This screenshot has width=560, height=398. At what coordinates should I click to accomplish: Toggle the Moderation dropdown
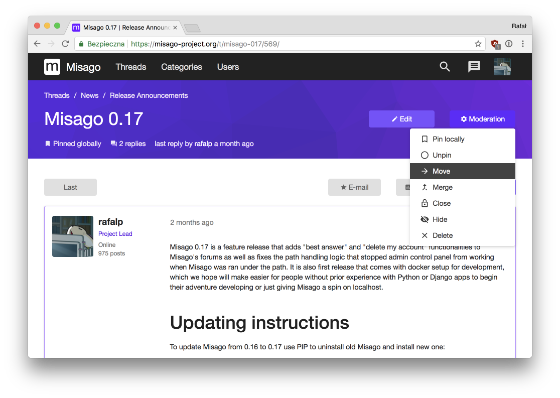point(482,119)
